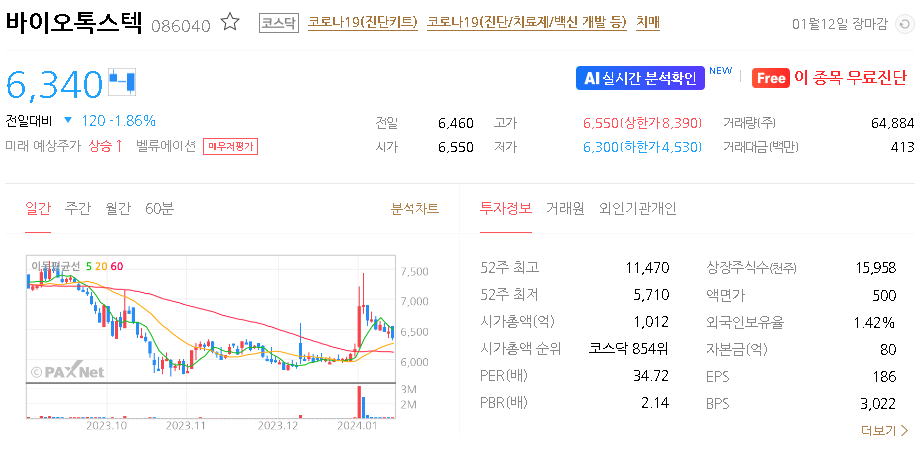The image size is (920, 450).
Task: Switch chart to 주간 tab
Action: pos(78,208)
